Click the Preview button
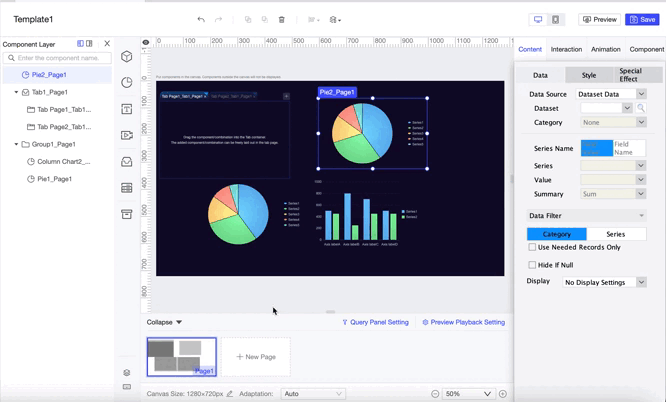666x402 pixels. [599, 20]
